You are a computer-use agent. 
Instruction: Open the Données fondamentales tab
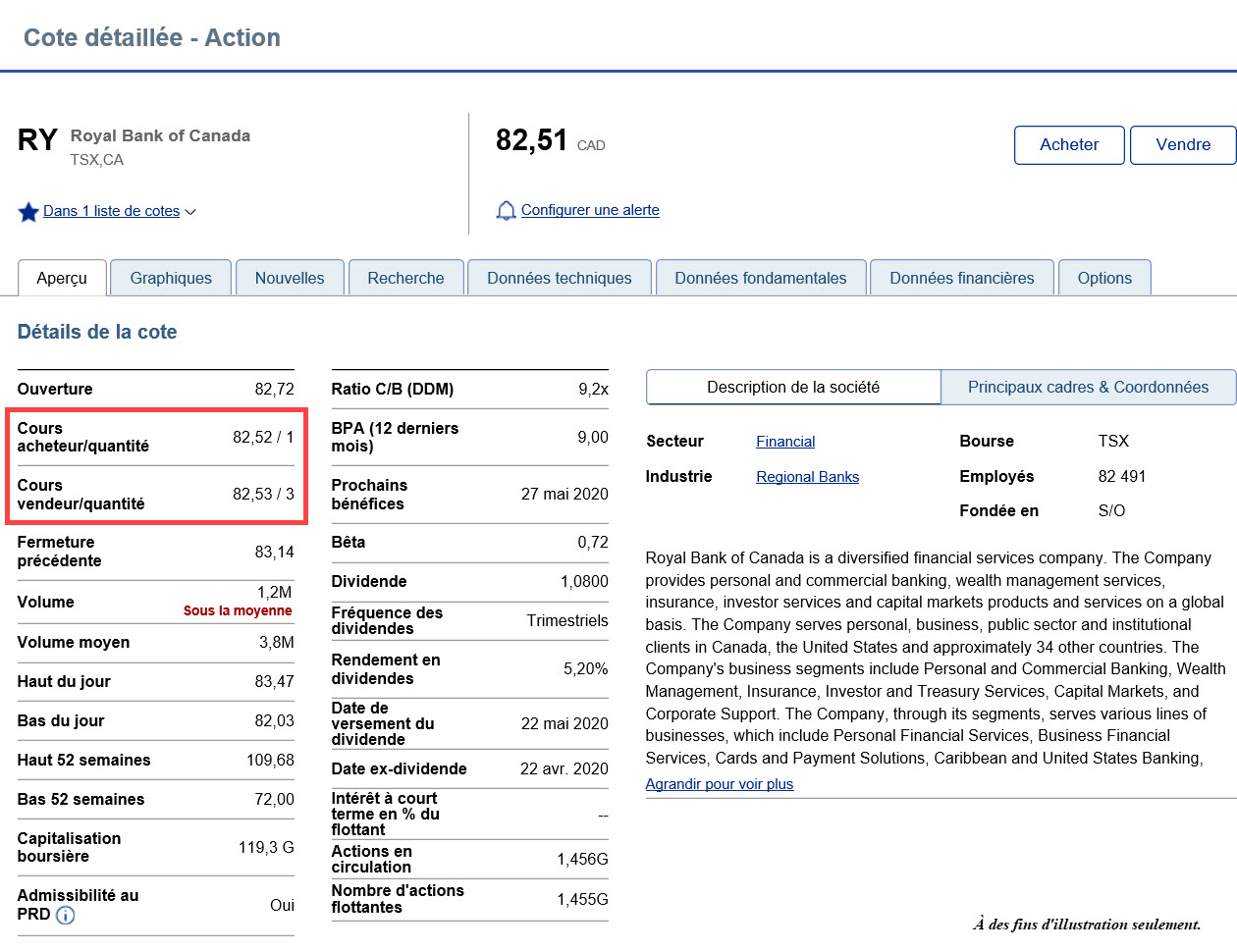[761, 278]
